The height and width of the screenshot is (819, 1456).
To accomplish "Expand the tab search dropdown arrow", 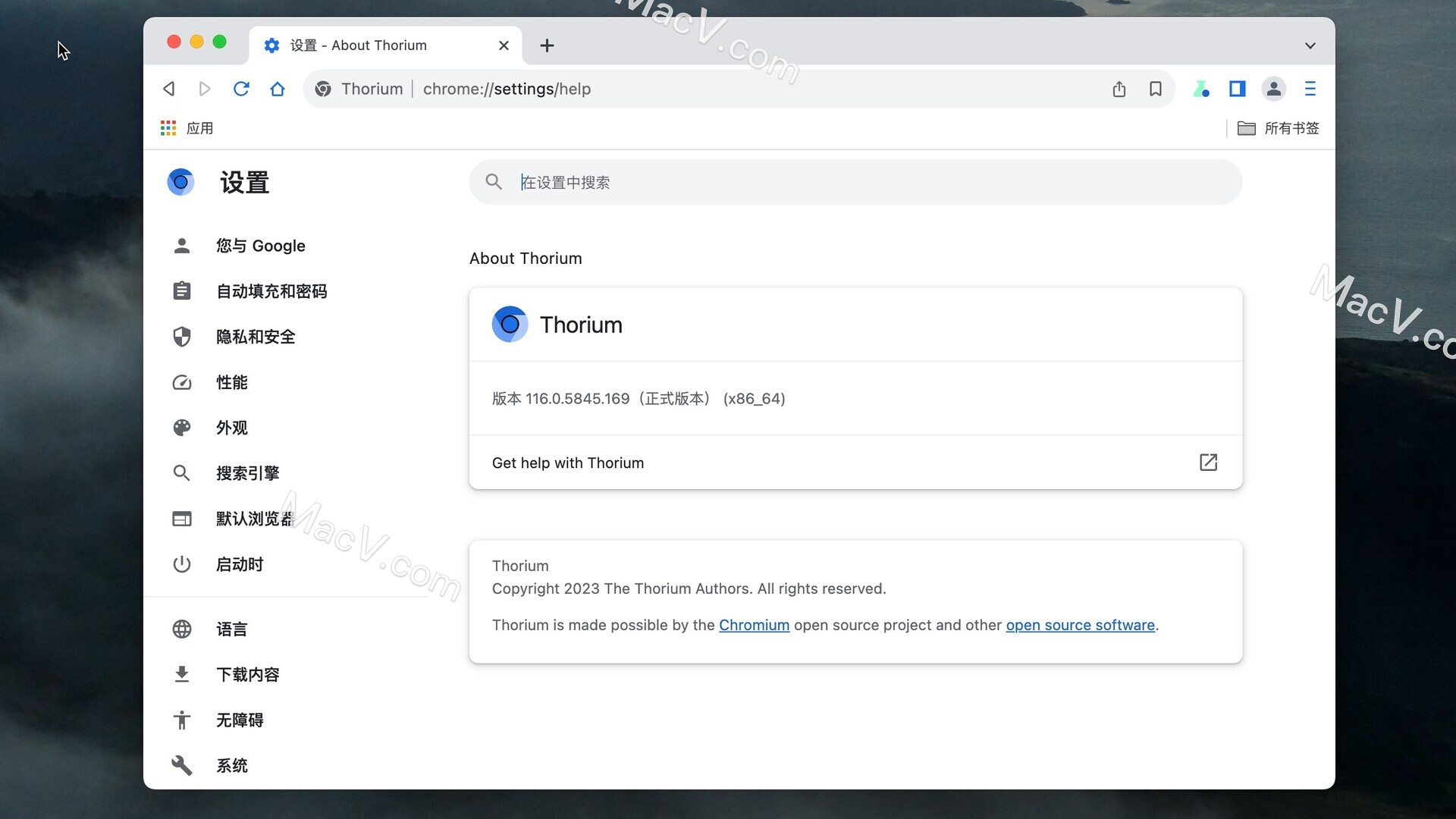I will (1310, 45).
